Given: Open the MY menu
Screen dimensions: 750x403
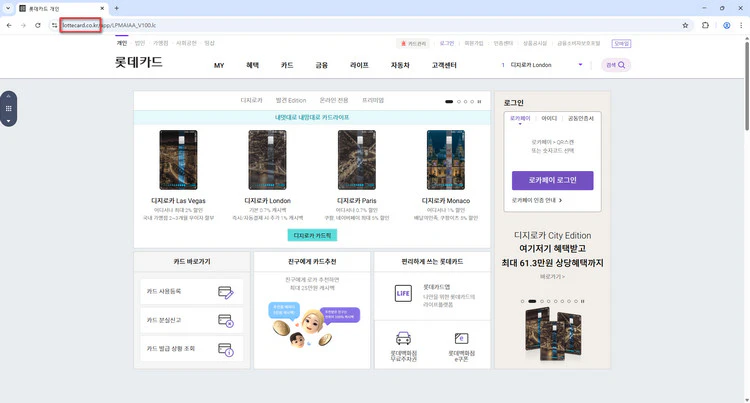Looking at the screenshot, I should point(219,65).
